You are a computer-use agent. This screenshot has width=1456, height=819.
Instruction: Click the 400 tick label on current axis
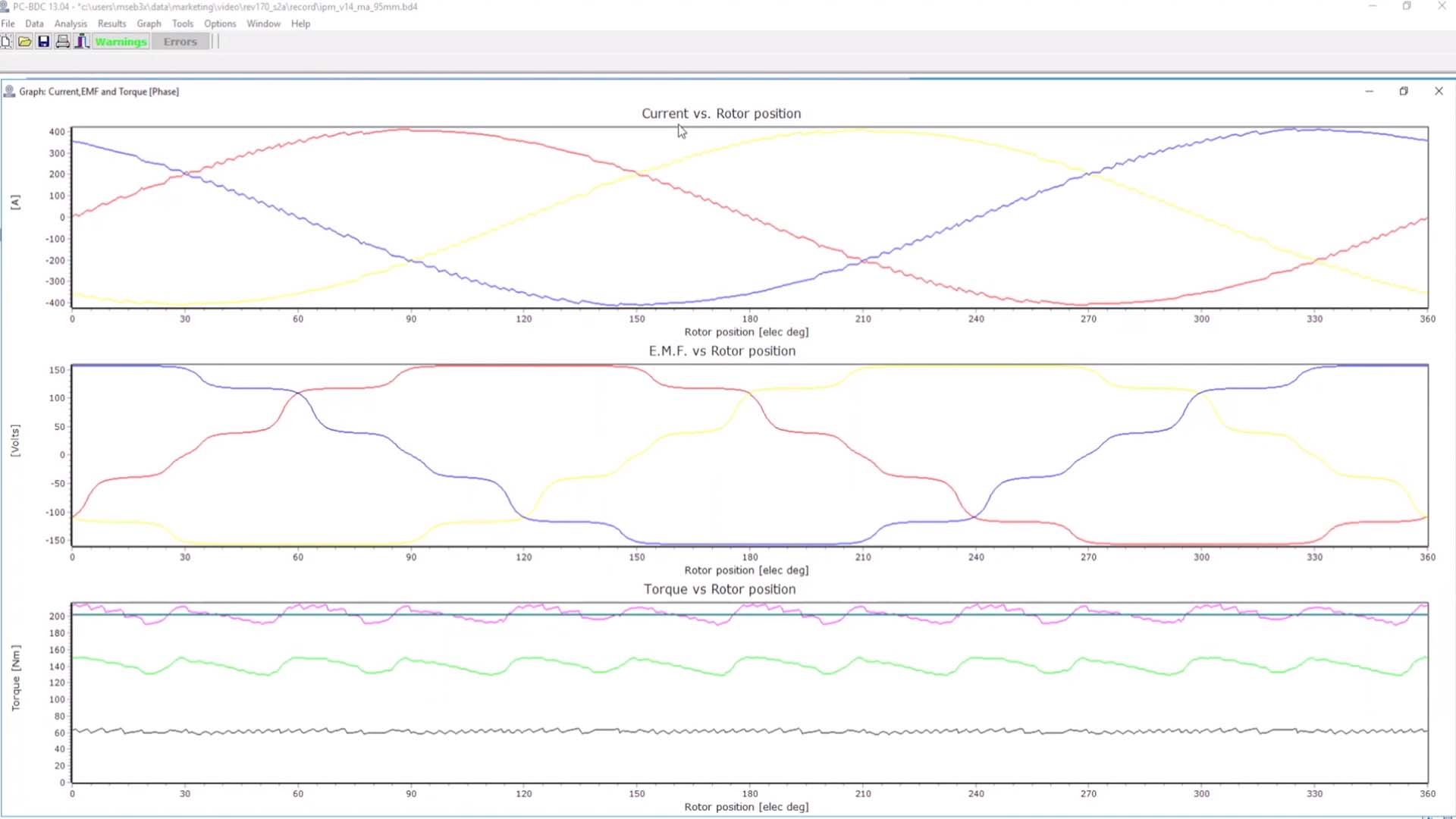tap(57, 132)
